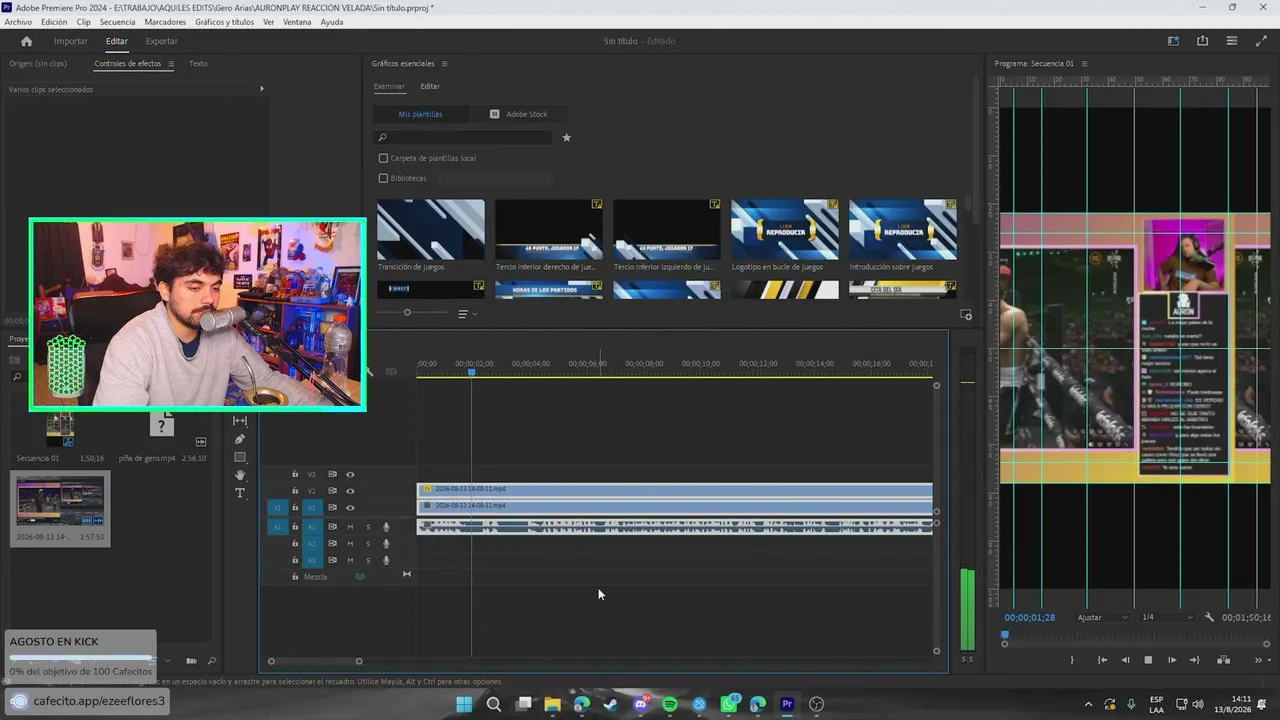Click the search magnifier in Project panel footer

pyautogui.click(x=211, y=661)
